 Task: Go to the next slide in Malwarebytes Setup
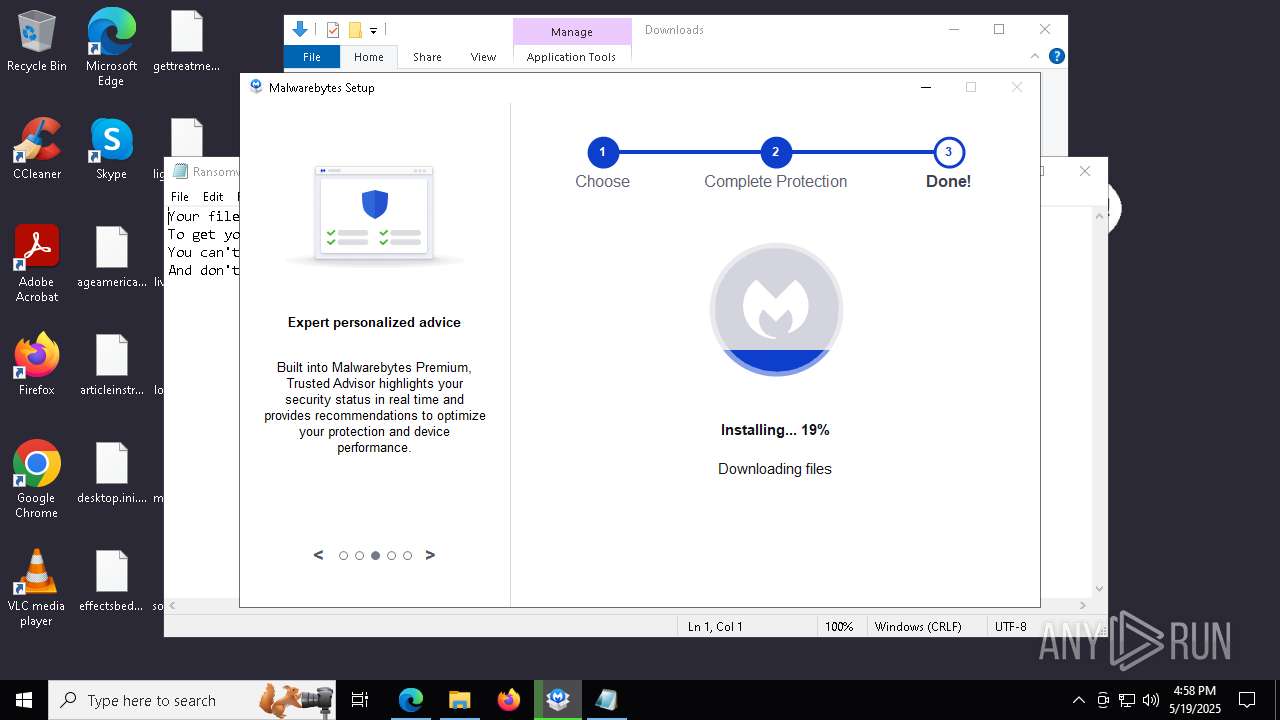[x=430, y=555]
